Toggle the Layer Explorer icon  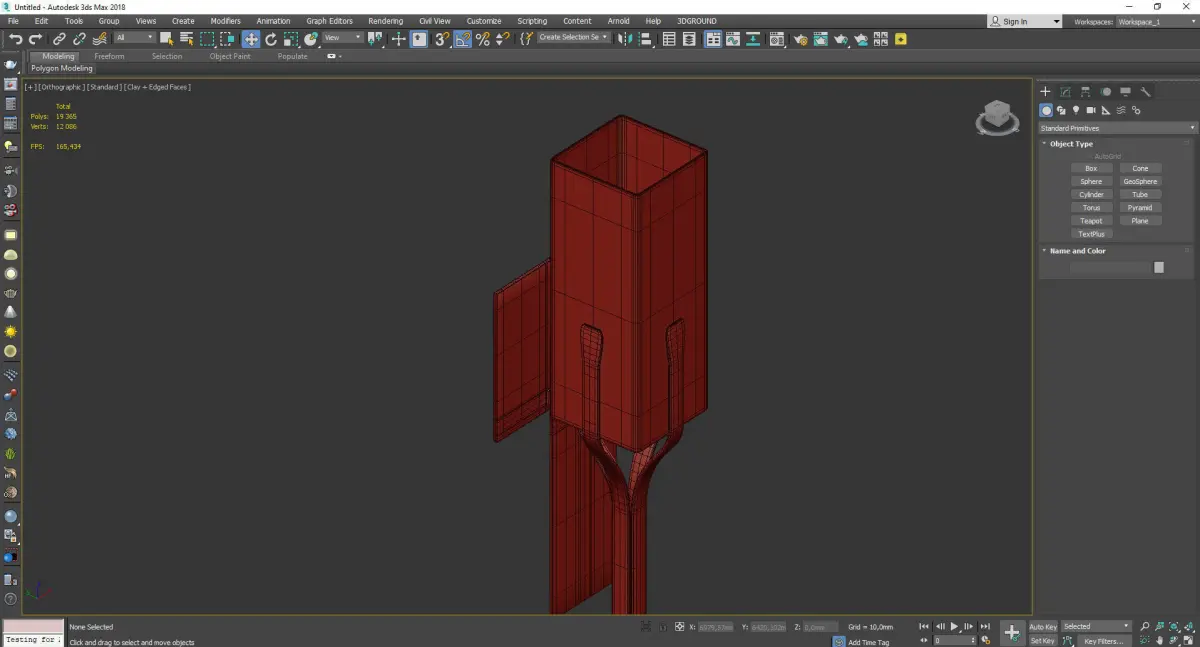click(x=690, y=39)
